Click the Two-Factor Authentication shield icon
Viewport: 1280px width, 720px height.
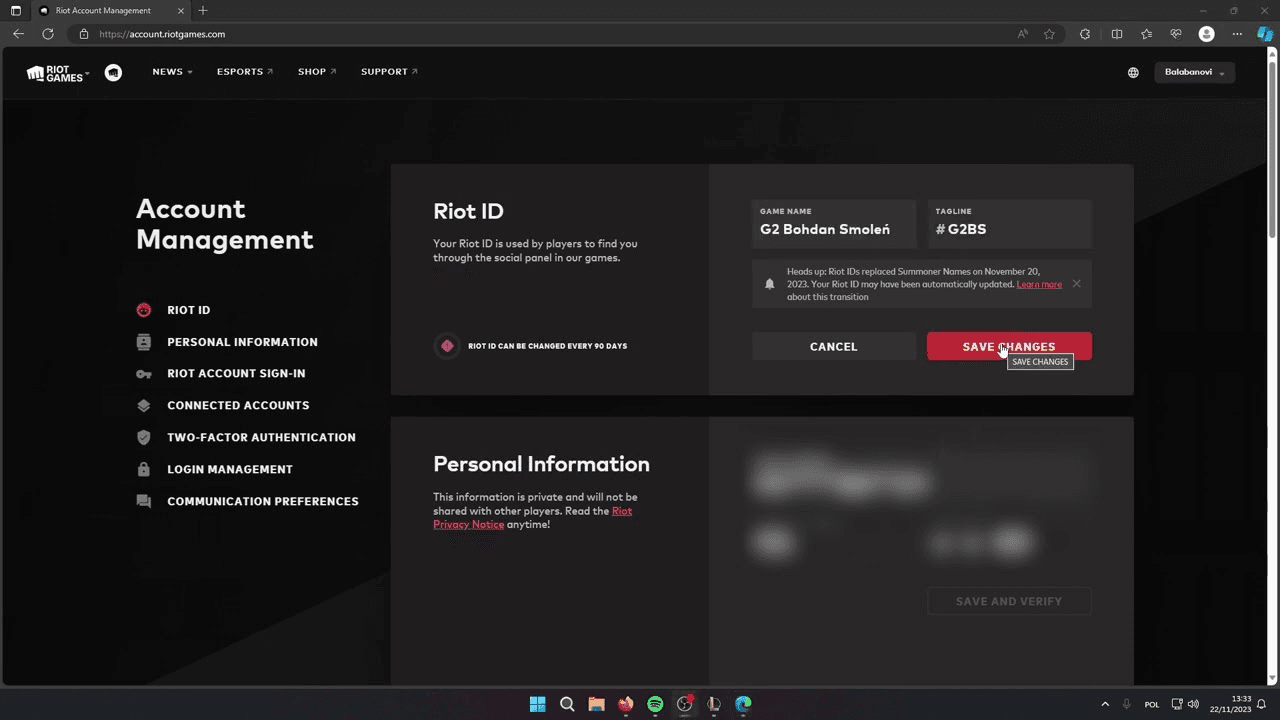(144, 437)
